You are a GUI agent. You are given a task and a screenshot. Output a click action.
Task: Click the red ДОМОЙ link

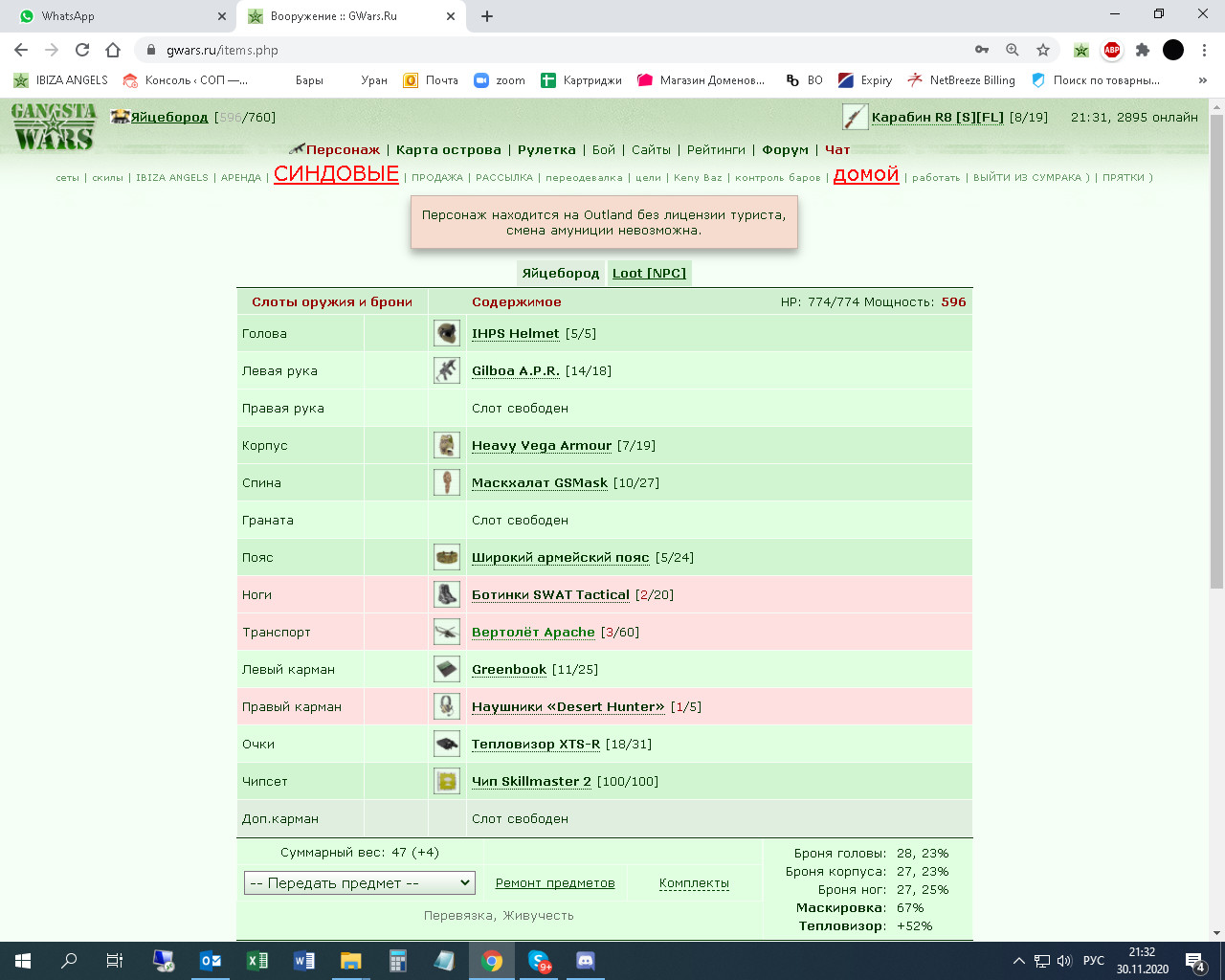pyautogui.click(x=866, y=175)
